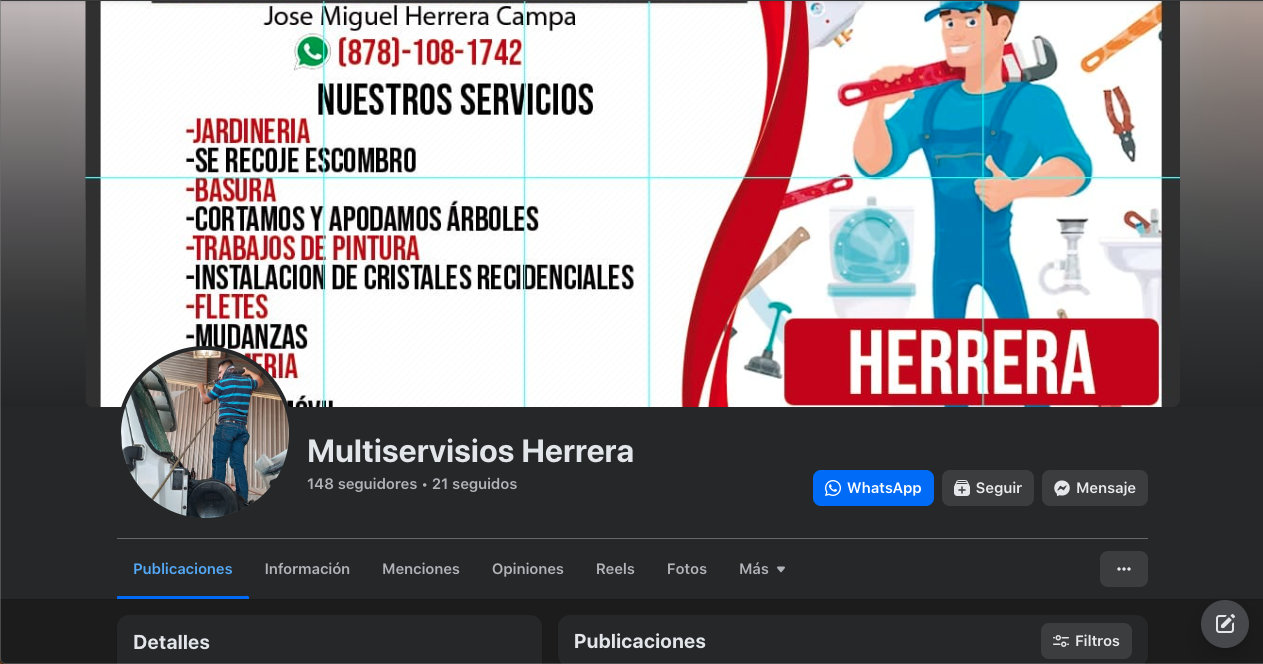Viewport: 1263px width, 664px height.
Task: Open the Menciones tab
Action: tap(420, 568)
